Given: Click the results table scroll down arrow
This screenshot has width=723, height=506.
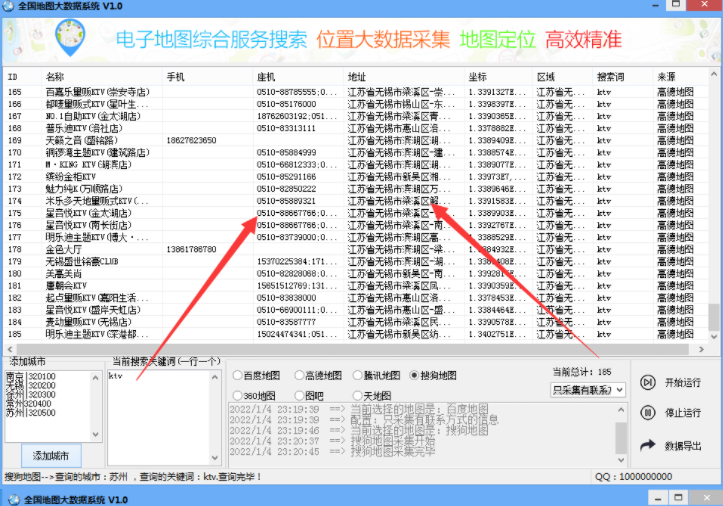Looking at the screenshot, I should (713, 336).
